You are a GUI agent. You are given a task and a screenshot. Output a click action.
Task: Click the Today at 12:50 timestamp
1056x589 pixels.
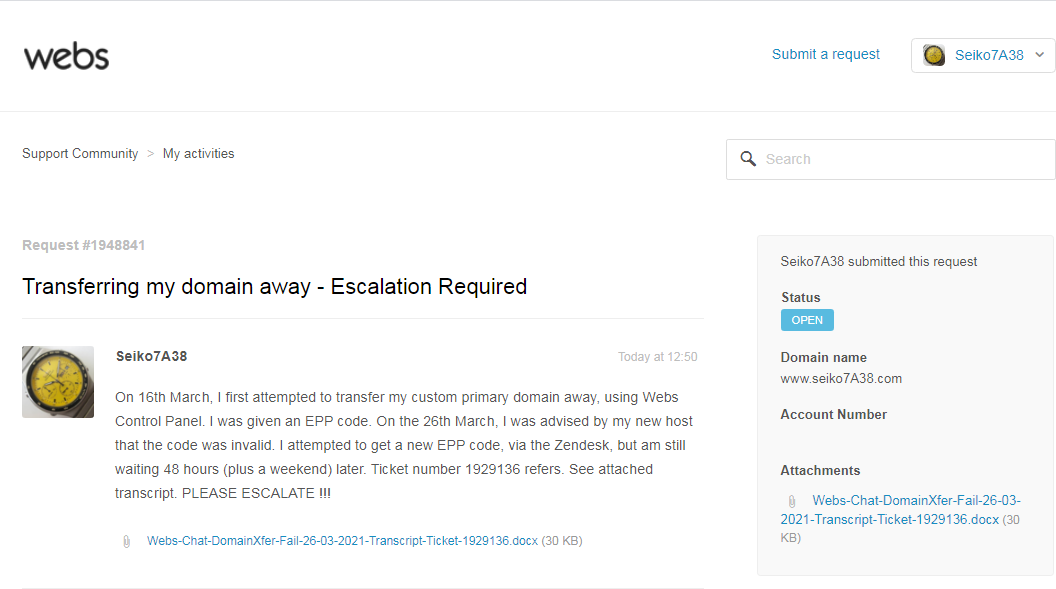point(657,357)
